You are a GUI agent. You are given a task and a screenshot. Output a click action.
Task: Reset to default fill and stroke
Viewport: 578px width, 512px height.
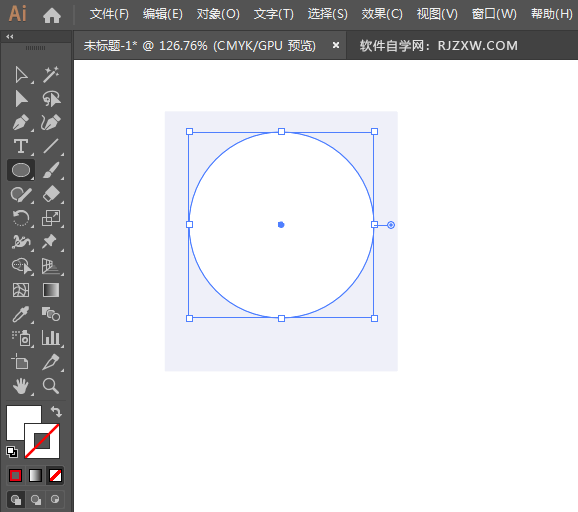coord(12,452)
